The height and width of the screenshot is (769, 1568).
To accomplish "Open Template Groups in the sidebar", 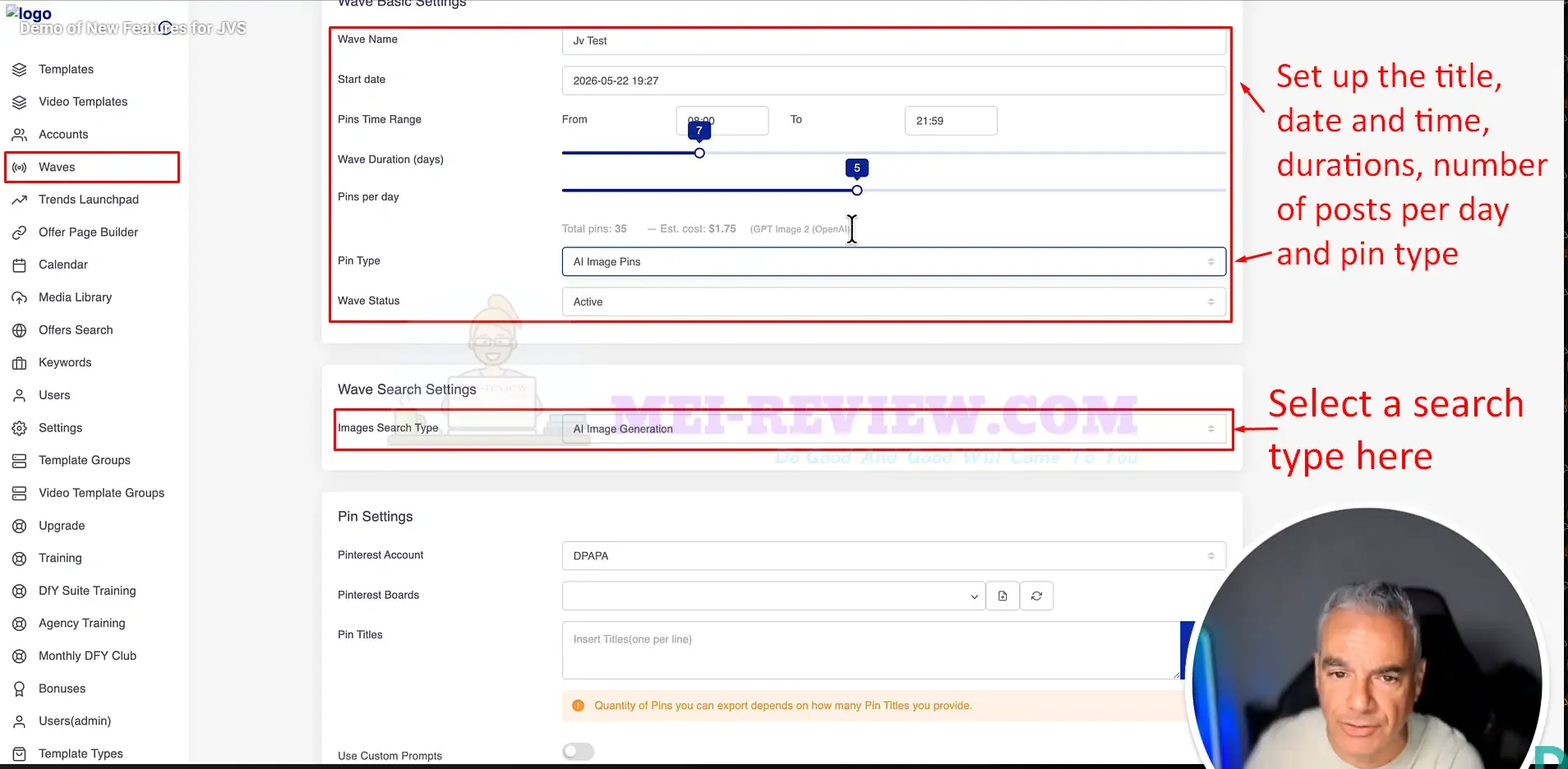I will (85, 460).
